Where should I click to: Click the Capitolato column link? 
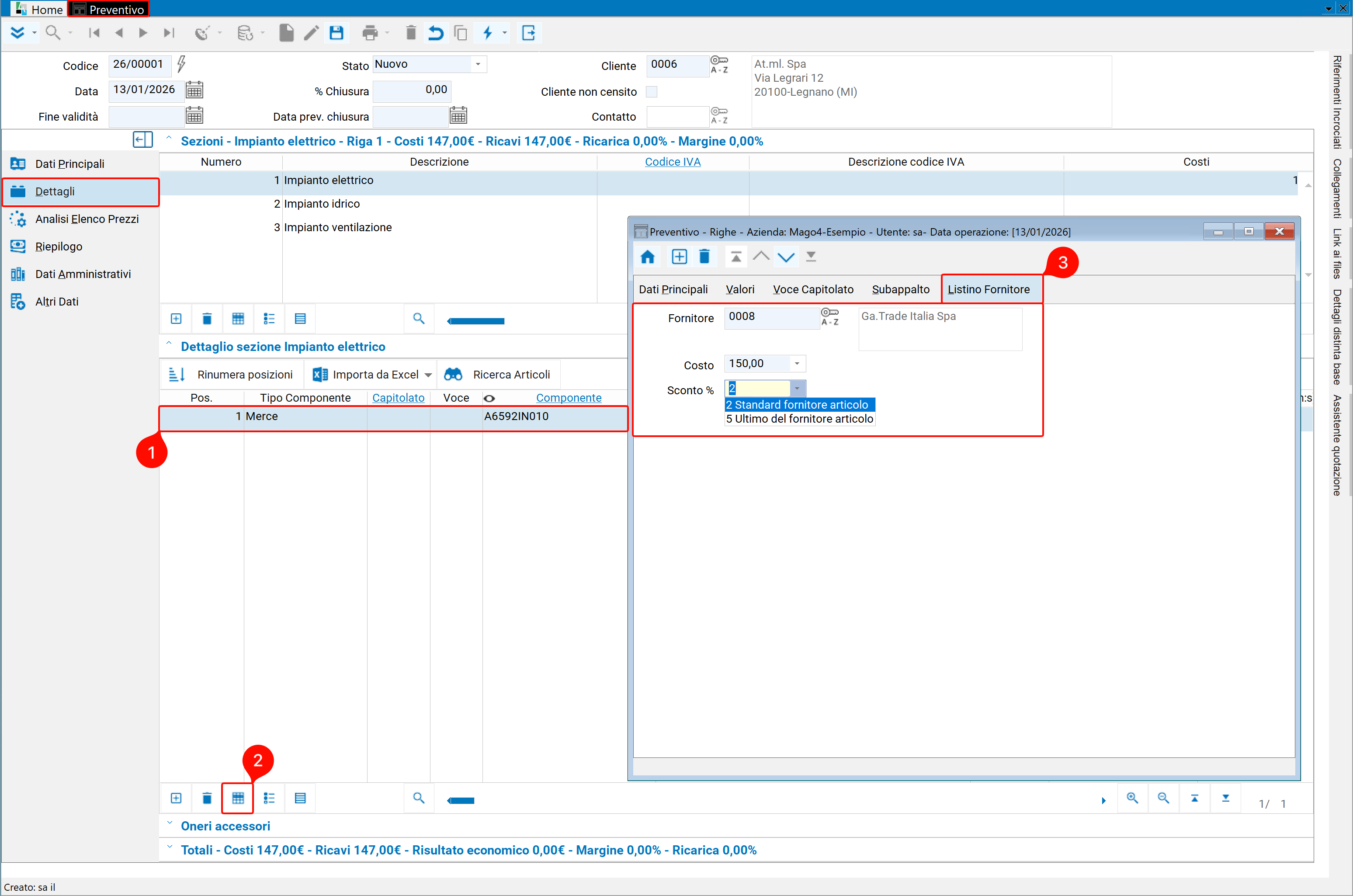(398, 398)
